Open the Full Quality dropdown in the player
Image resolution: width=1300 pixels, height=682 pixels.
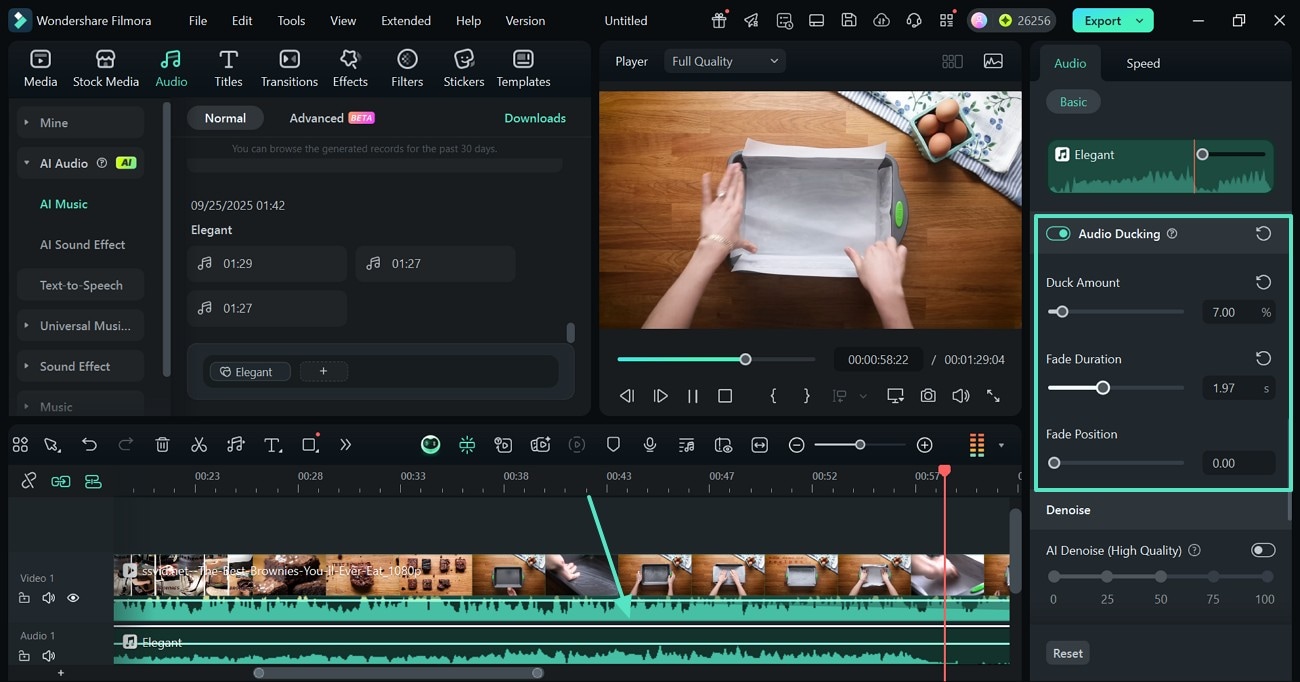(x=725, y=61)
